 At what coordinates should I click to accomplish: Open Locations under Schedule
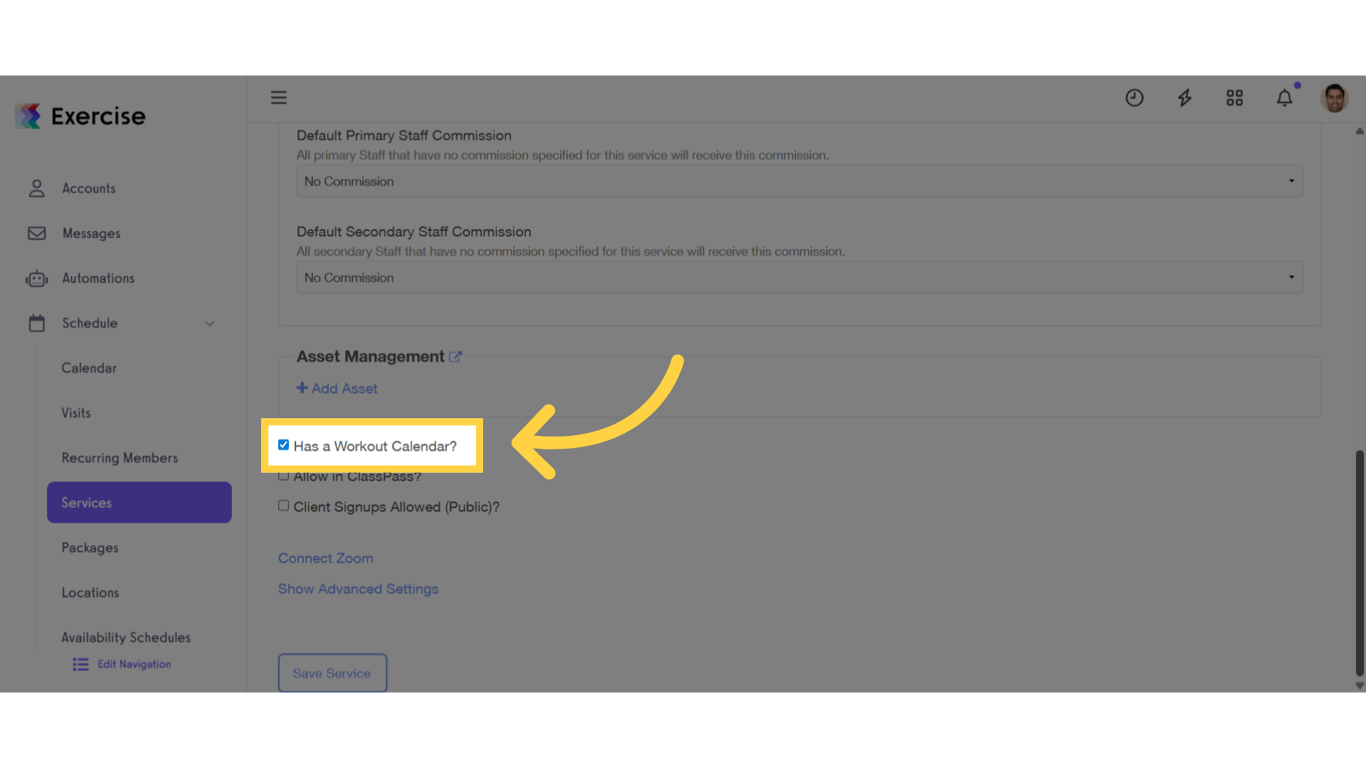pyautogui.click(x=90, y=593)
